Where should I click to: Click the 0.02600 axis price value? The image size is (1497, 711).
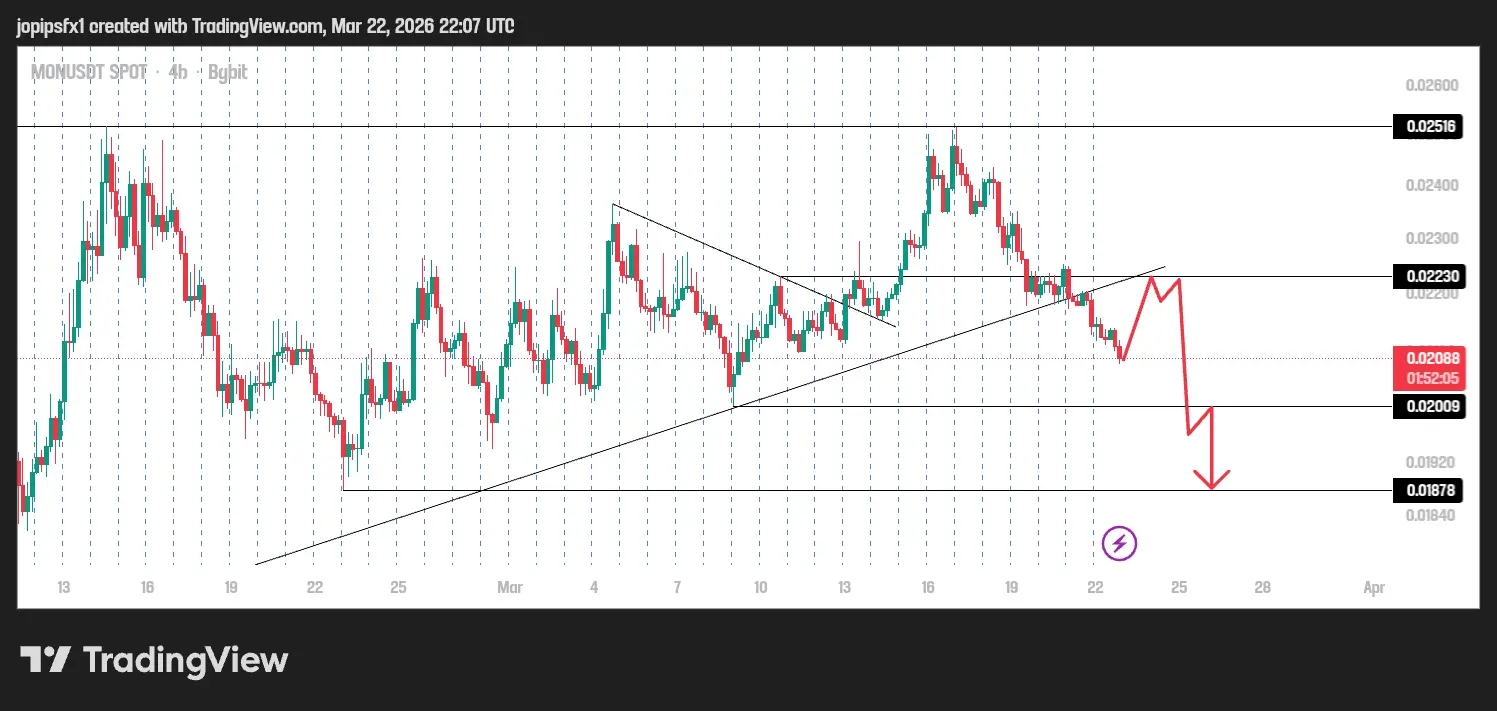coord(1430,85)
